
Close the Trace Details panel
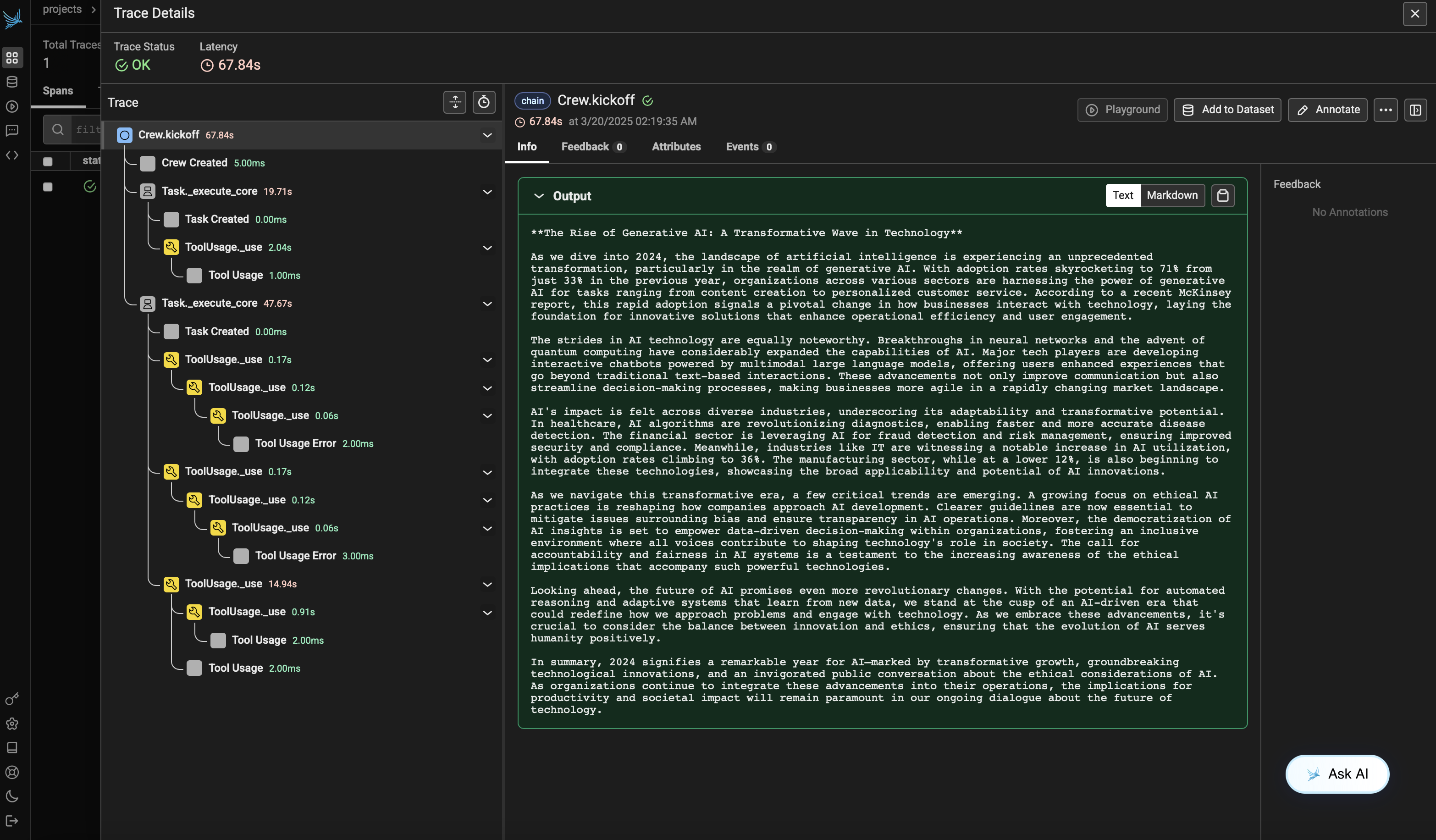pyautogui.click(x=1415, y=14)
